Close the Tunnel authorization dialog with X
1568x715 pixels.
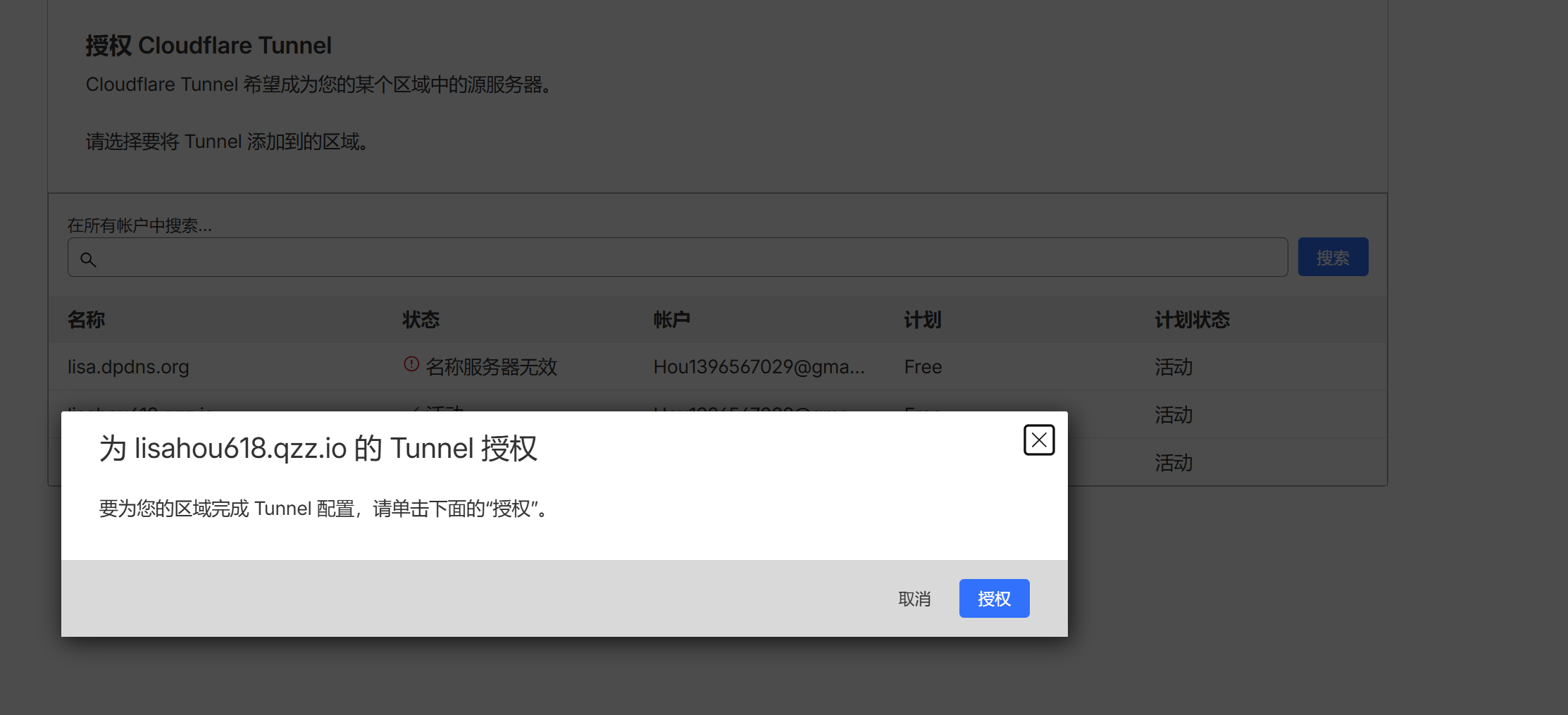pyautogui.click(x=1038, y=440)
